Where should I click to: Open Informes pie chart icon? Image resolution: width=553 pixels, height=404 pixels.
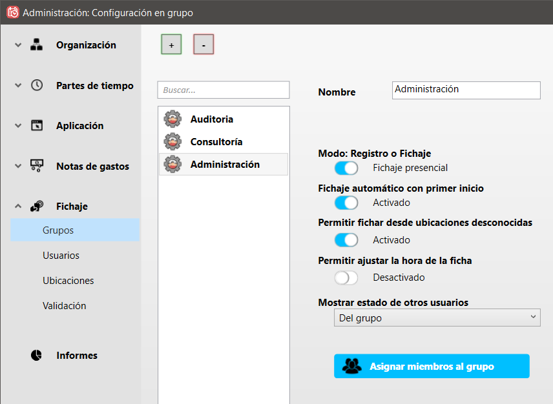click(x=36, y=355)
